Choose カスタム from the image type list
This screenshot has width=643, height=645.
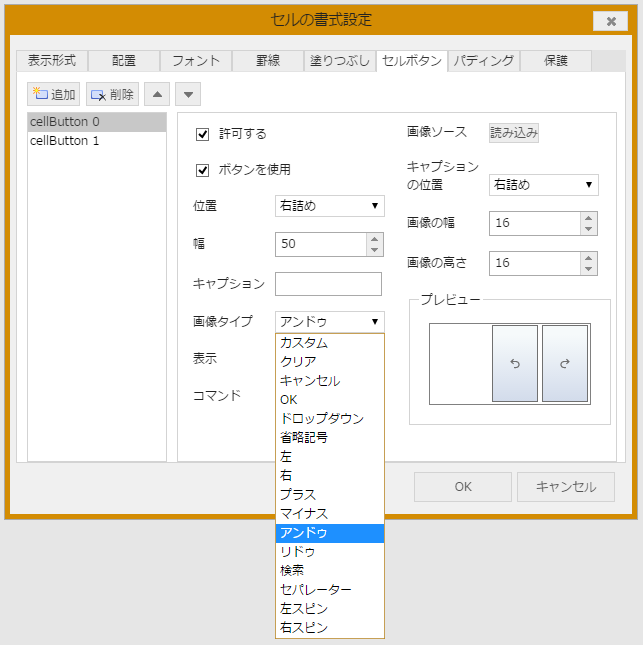pos(330,343)
